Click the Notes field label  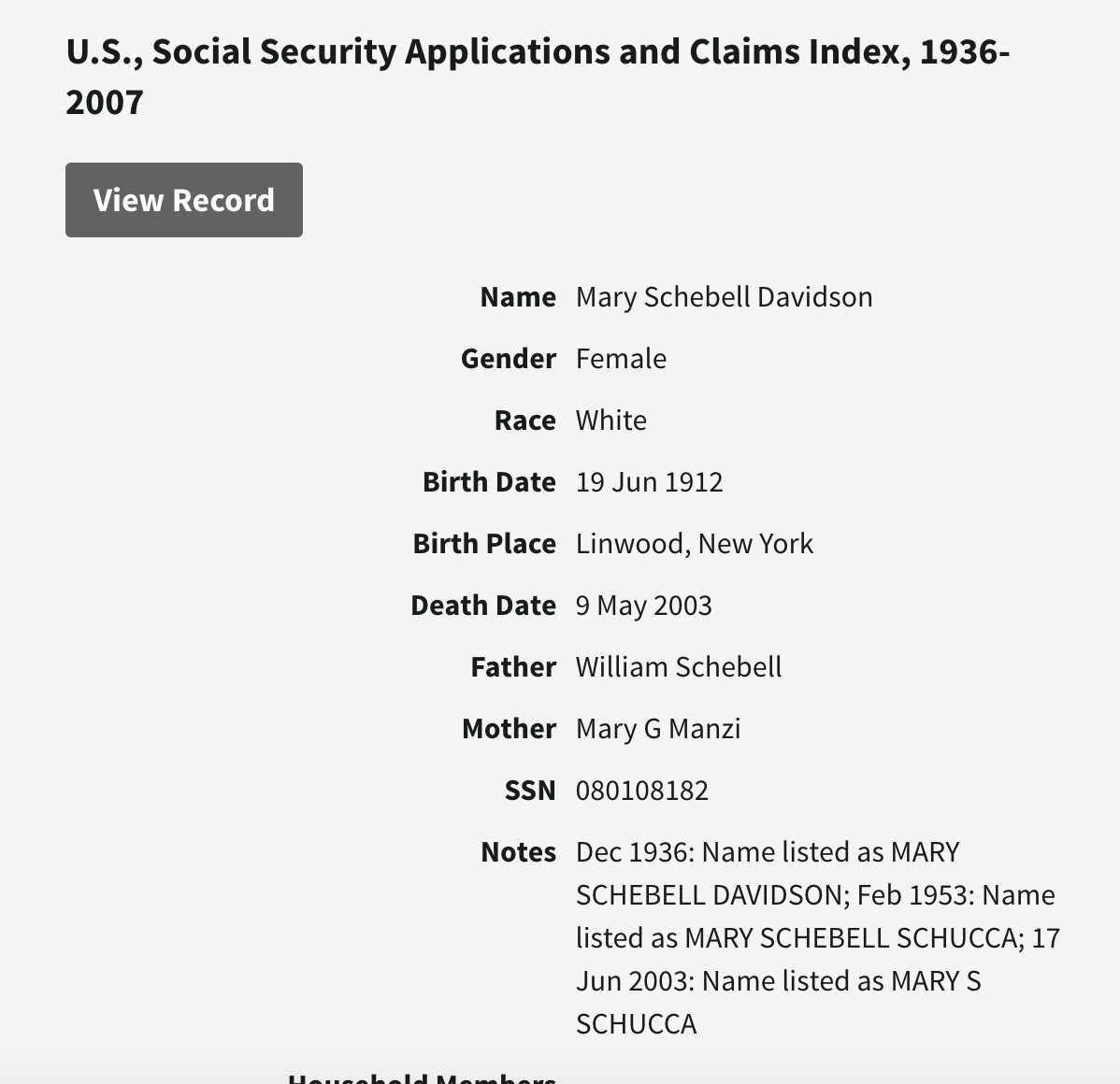(x=518, y=852)
